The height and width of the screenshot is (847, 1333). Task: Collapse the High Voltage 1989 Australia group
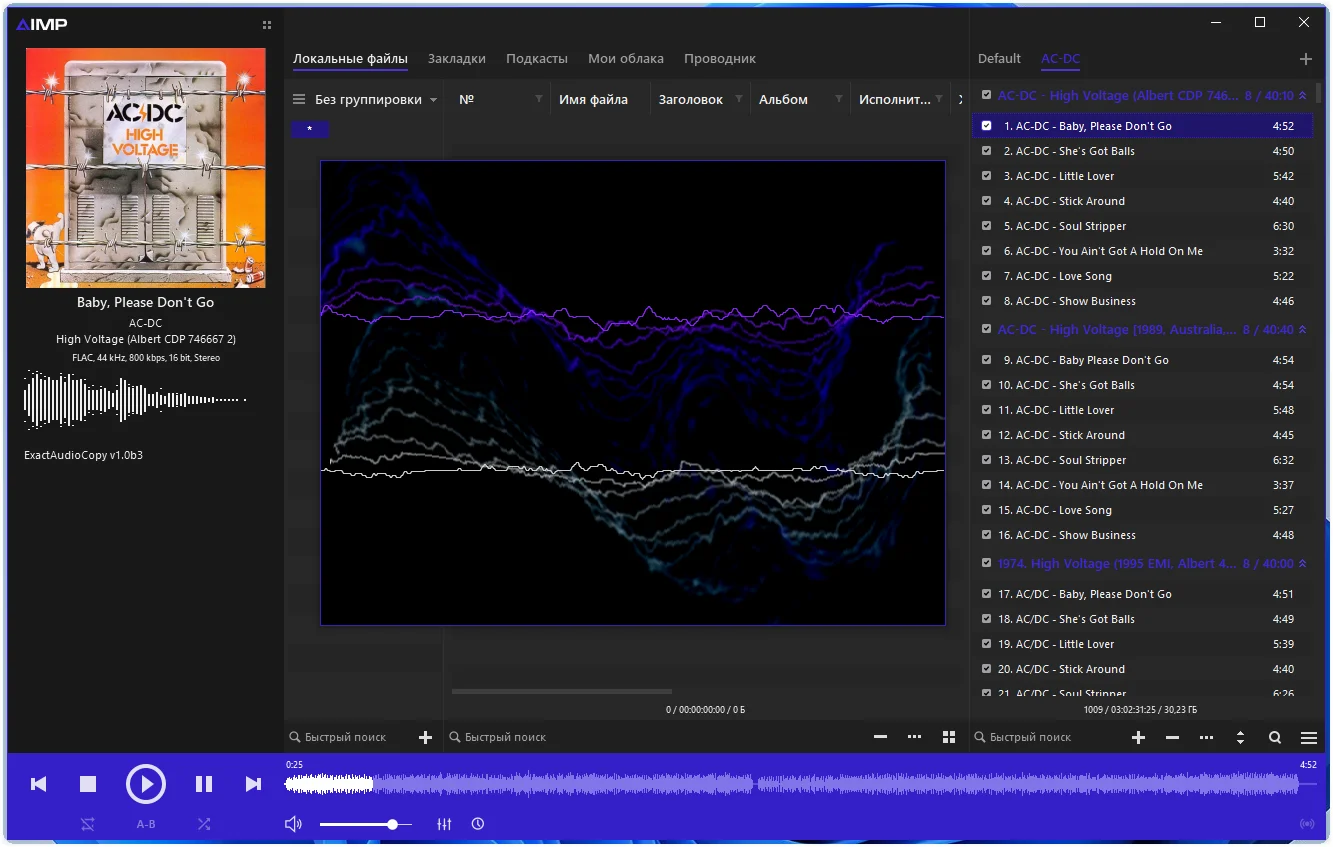pos(1302,330)
